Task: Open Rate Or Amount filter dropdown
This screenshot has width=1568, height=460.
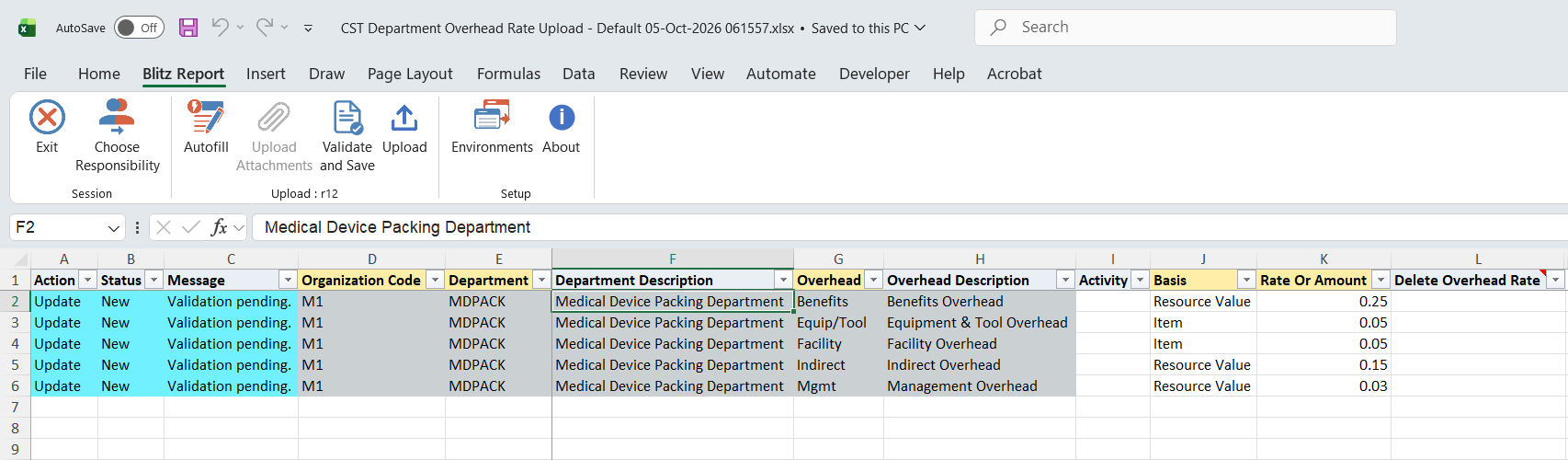Action: (x=1381, y=280)
